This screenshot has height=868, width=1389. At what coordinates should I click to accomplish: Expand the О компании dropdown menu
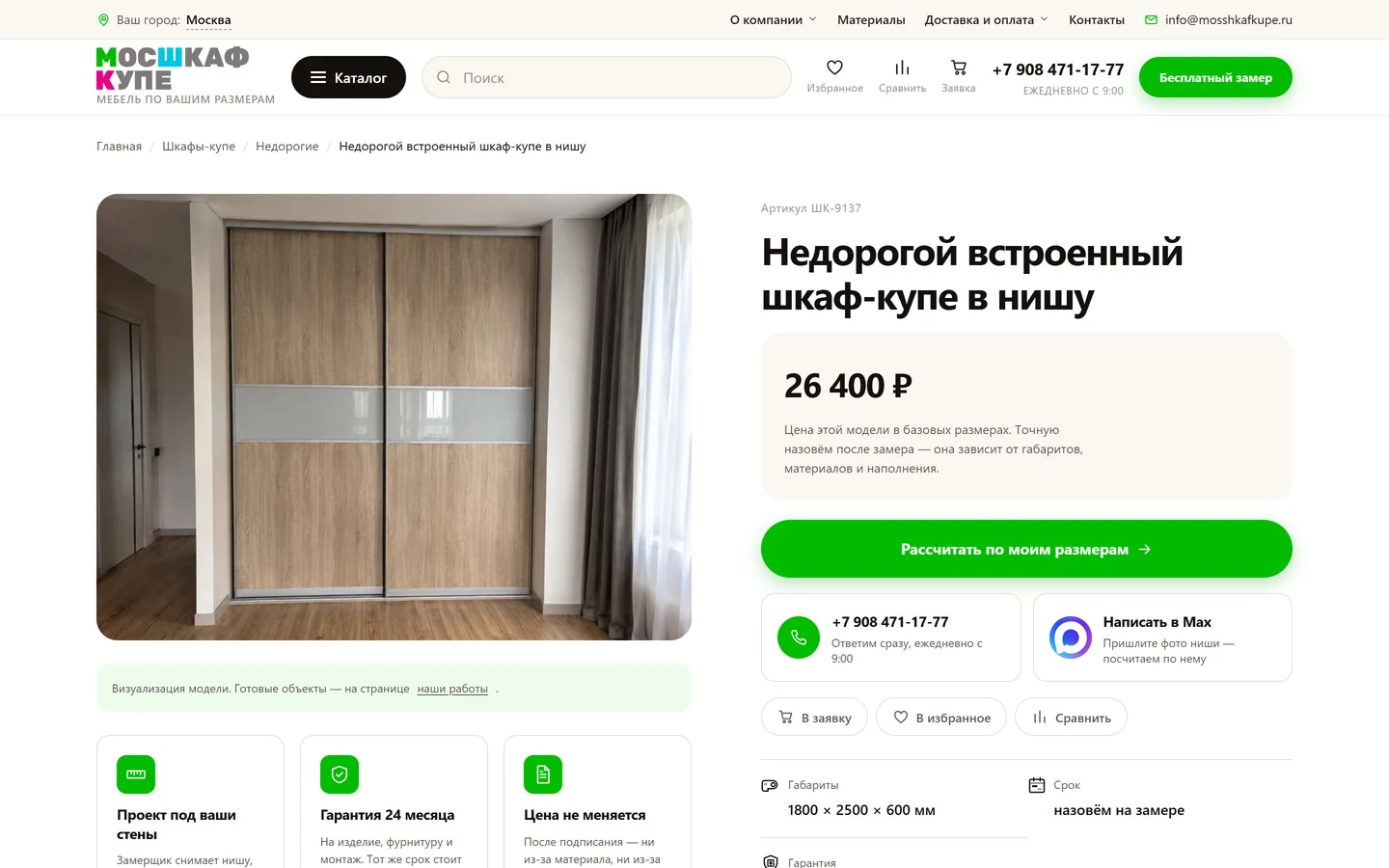[774, 19]
